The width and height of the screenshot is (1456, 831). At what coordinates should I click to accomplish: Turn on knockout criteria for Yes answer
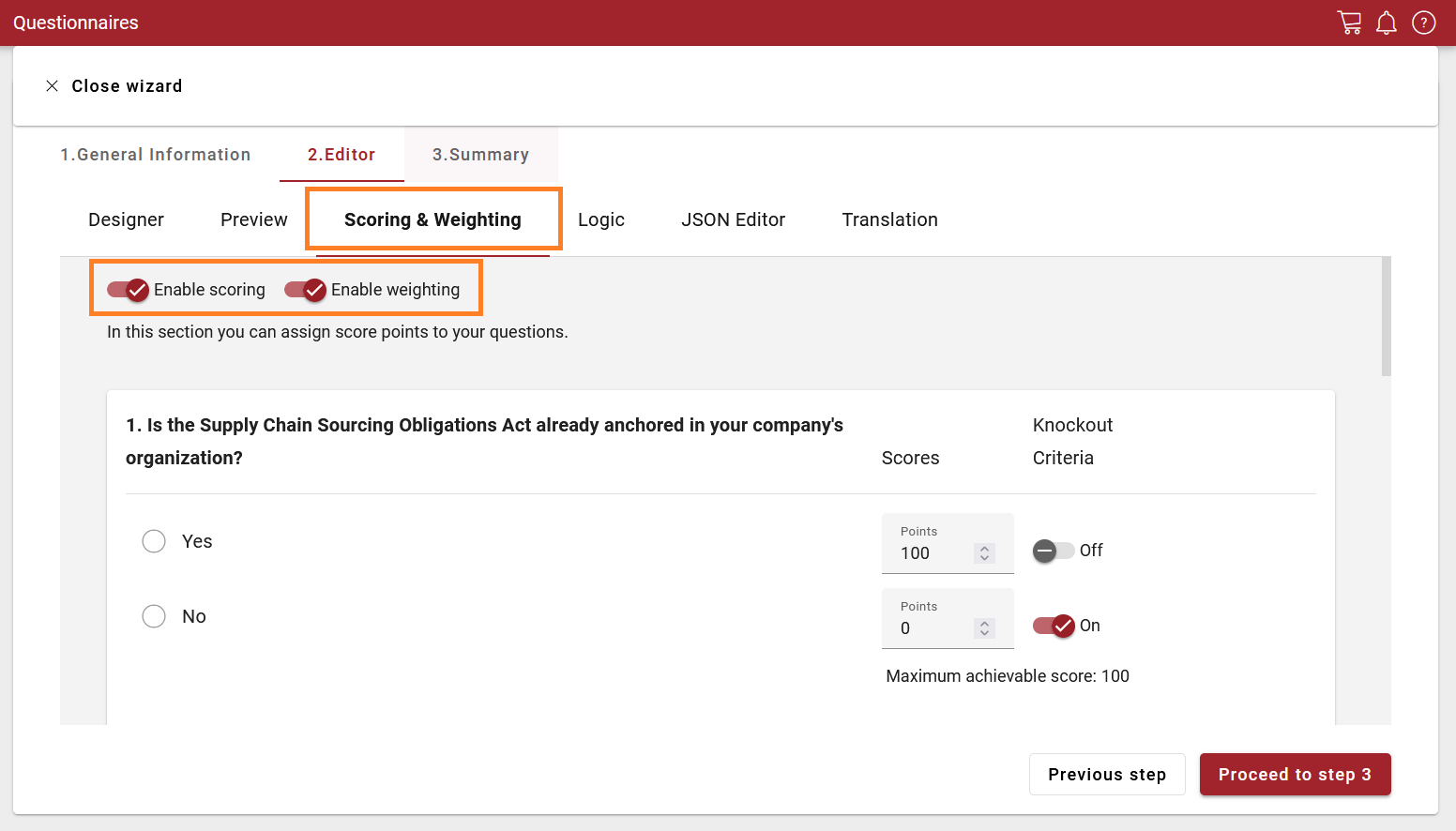click(x=1053, y=551)
